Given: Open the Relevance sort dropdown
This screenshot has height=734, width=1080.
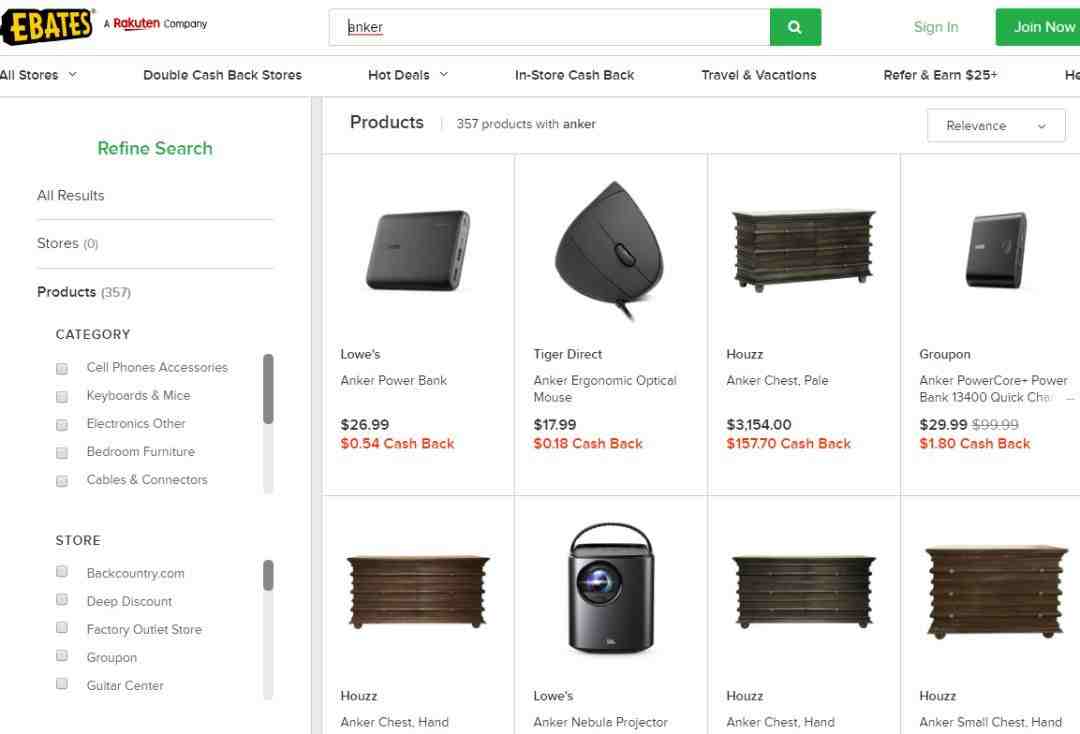Looking at the screenshot, I should 995,126.
